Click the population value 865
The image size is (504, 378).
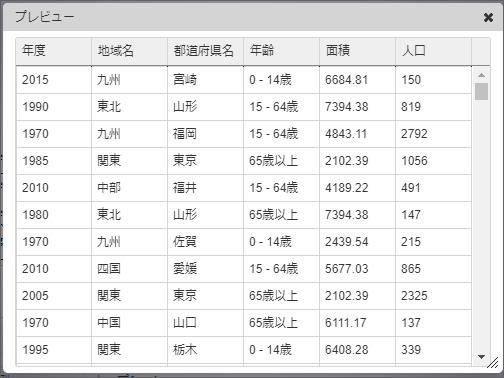[433, 269]
